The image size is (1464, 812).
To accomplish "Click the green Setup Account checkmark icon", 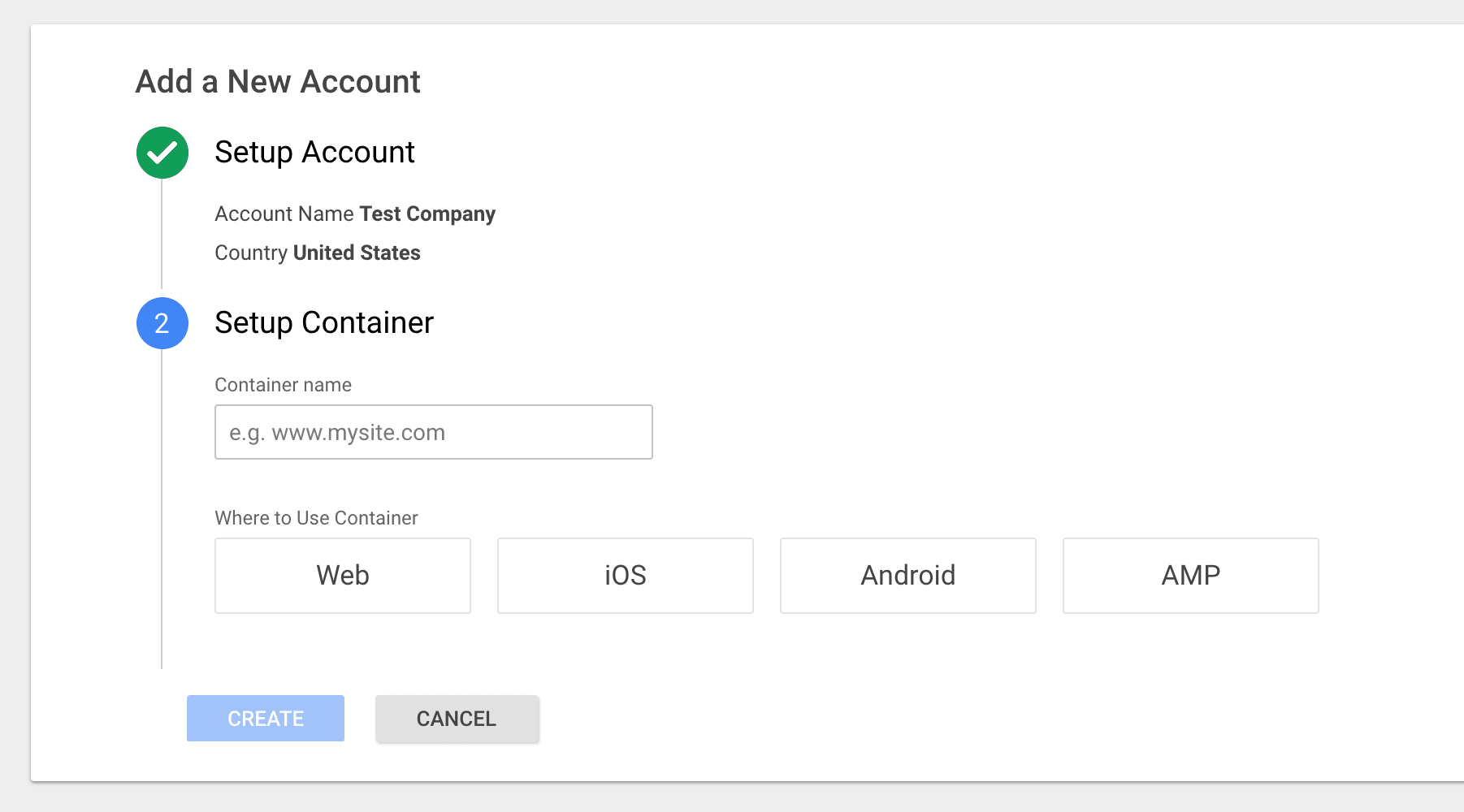I will pyautogui.click(x=161, y=152).
